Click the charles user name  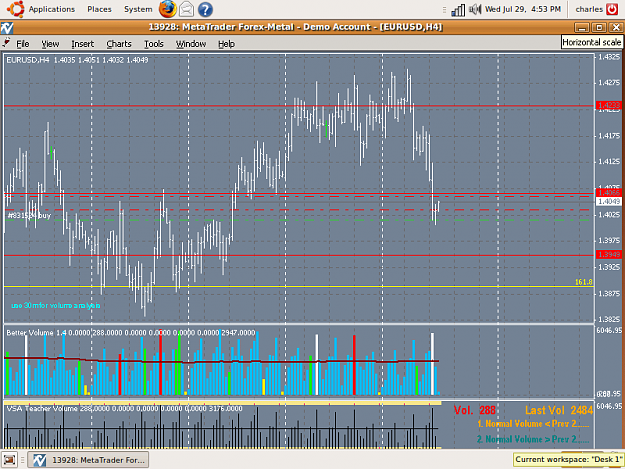click(x=589, y=9)
